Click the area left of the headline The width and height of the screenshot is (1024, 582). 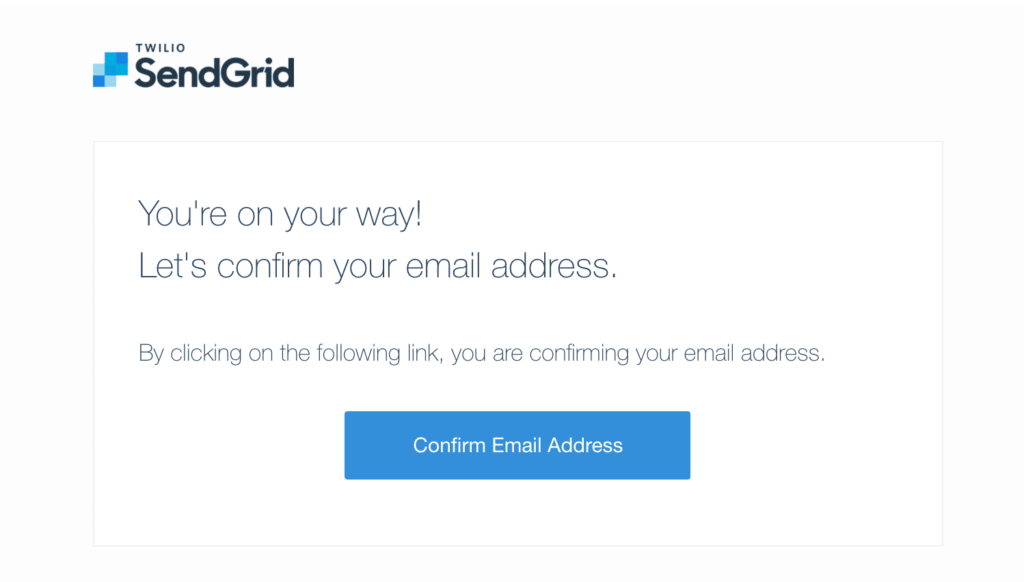(x=115, y=213)
